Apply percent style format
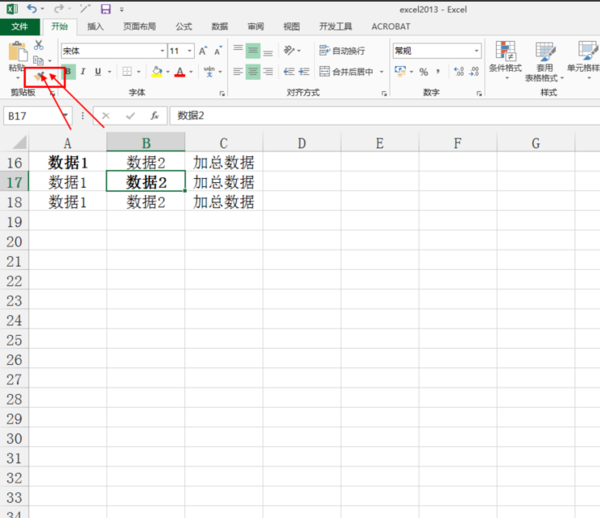 pos(423,72)
